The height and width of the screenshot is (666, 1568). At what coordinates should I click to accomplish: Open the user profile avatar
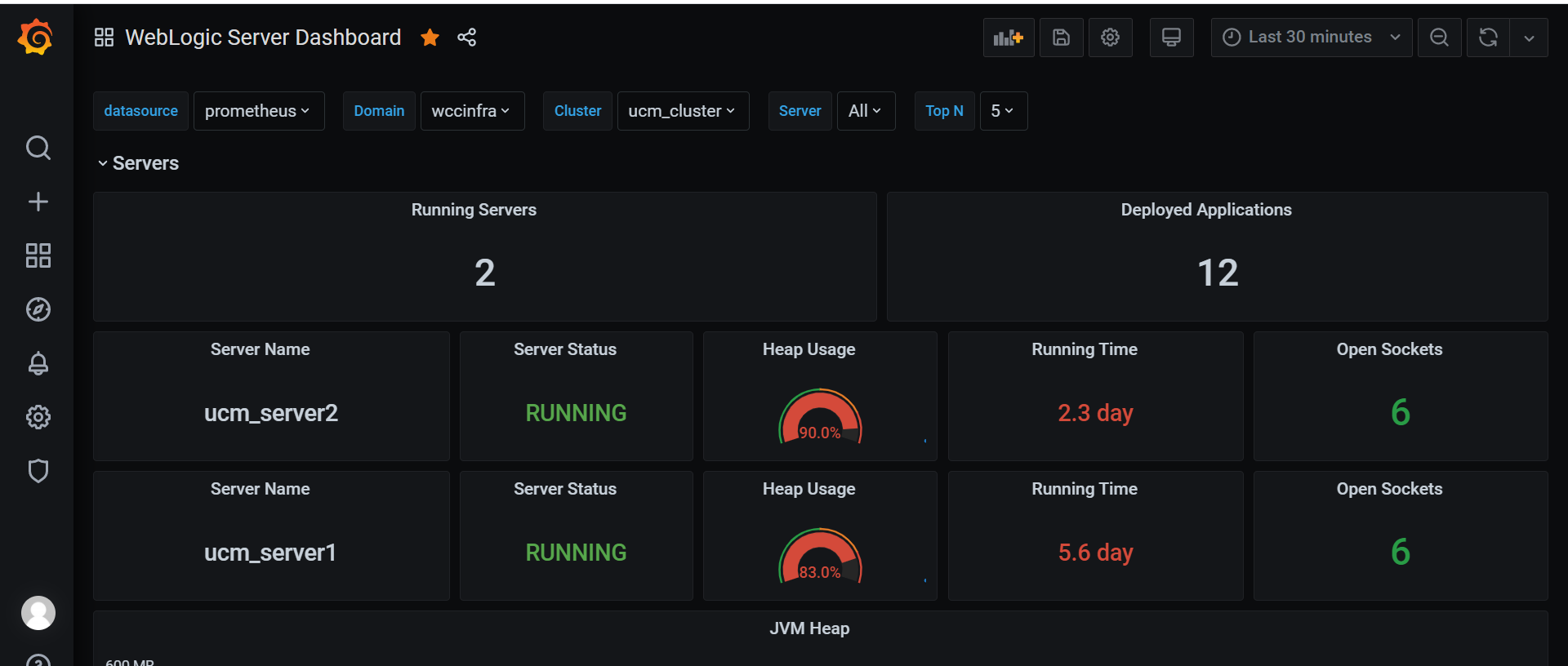[x=38, y=613]
